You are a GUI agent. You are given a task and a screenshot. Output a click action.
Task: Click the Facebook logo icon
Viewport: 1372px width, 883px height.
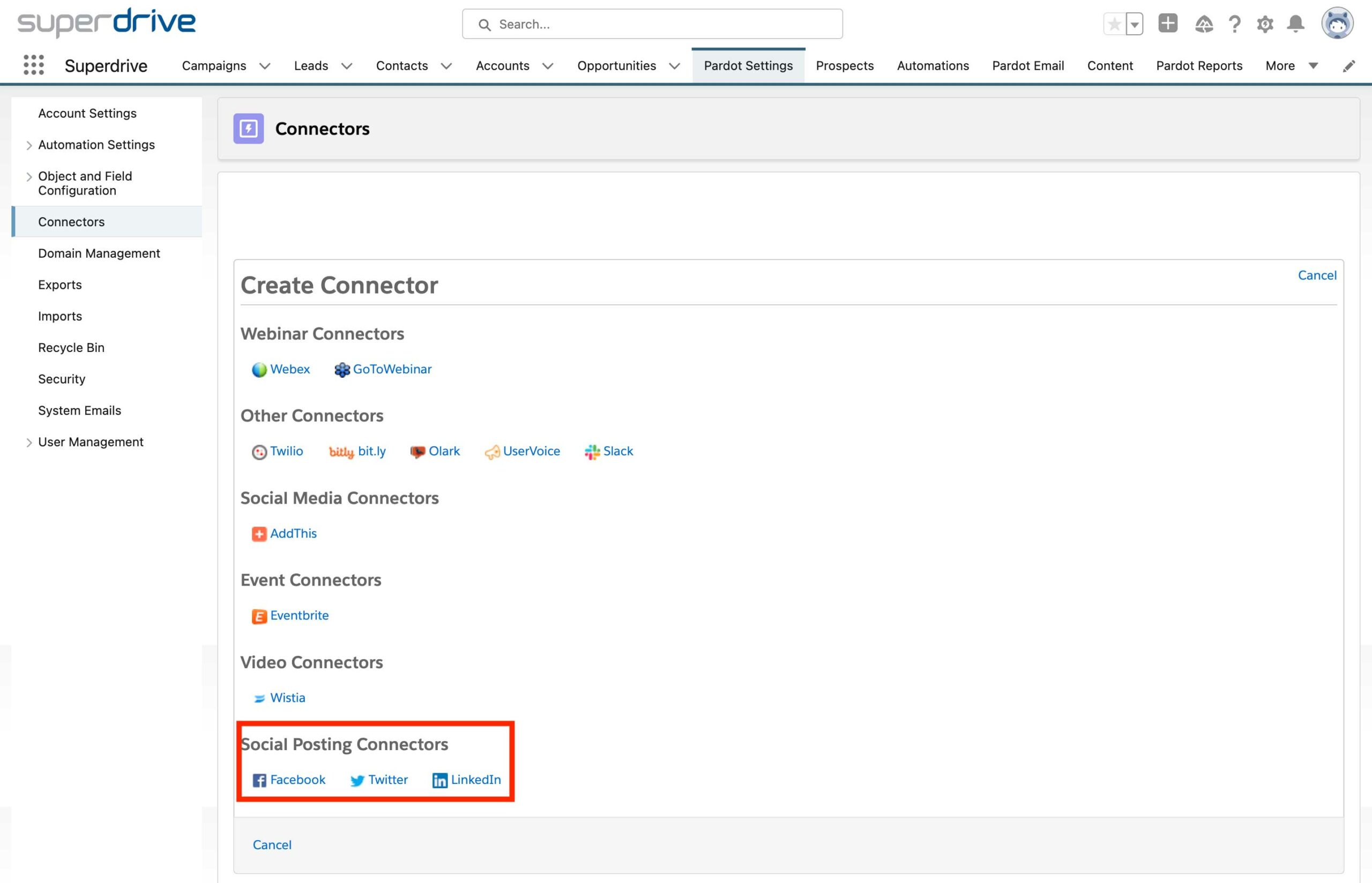pyautogui.click(x=259, y=780)
